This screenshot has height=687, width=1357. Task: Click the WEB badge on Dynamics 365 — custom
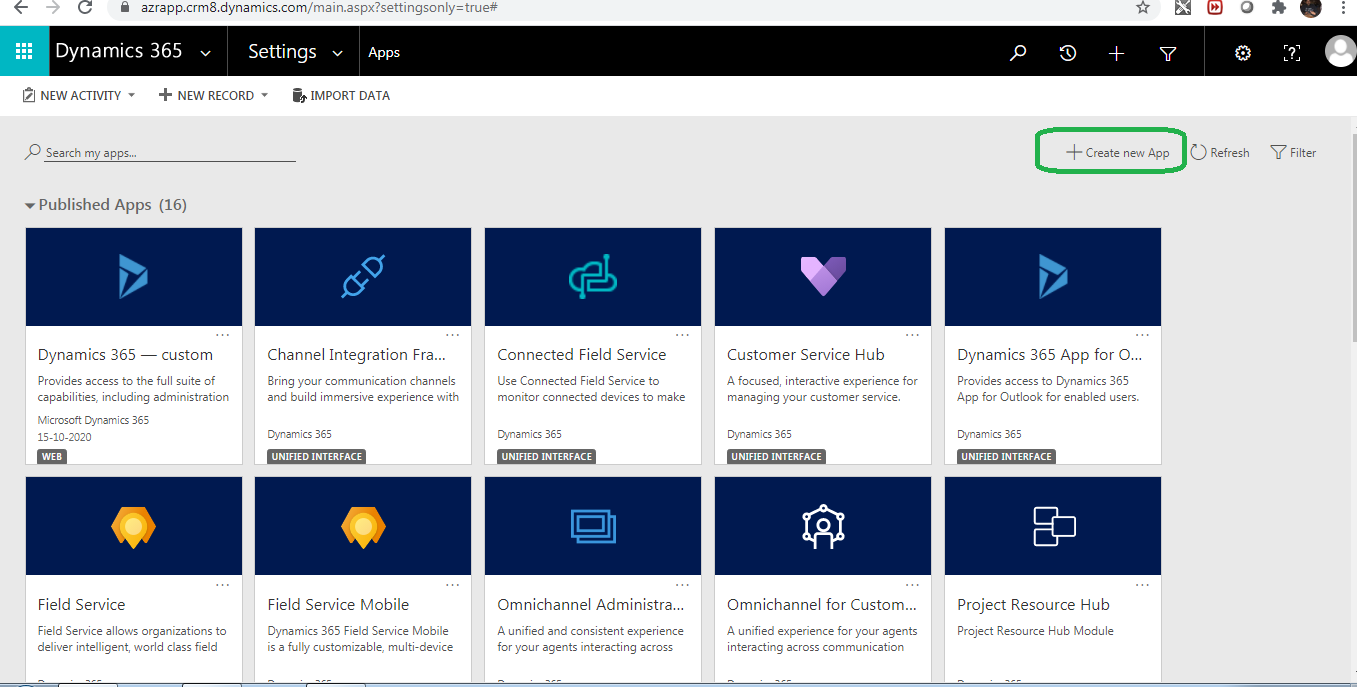tap(52, 457)
